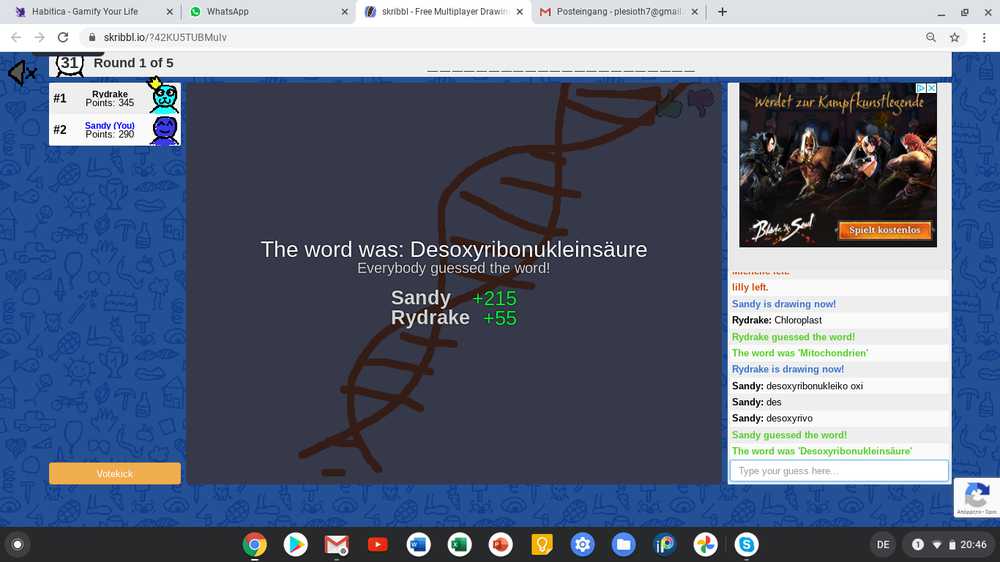The image size is (1000, 562).
Task: Click the thumbs down dislike icon
Action: tap(701, 102)
